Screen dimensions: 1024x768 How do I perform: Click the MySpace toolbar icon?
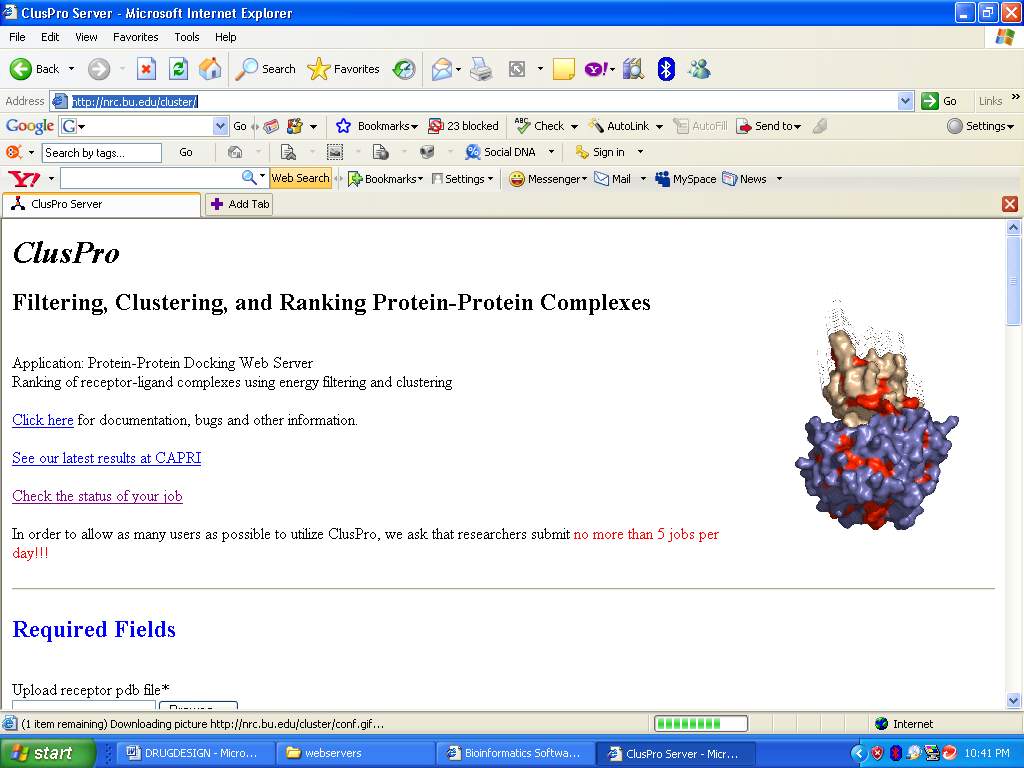[x=686, y=179]
